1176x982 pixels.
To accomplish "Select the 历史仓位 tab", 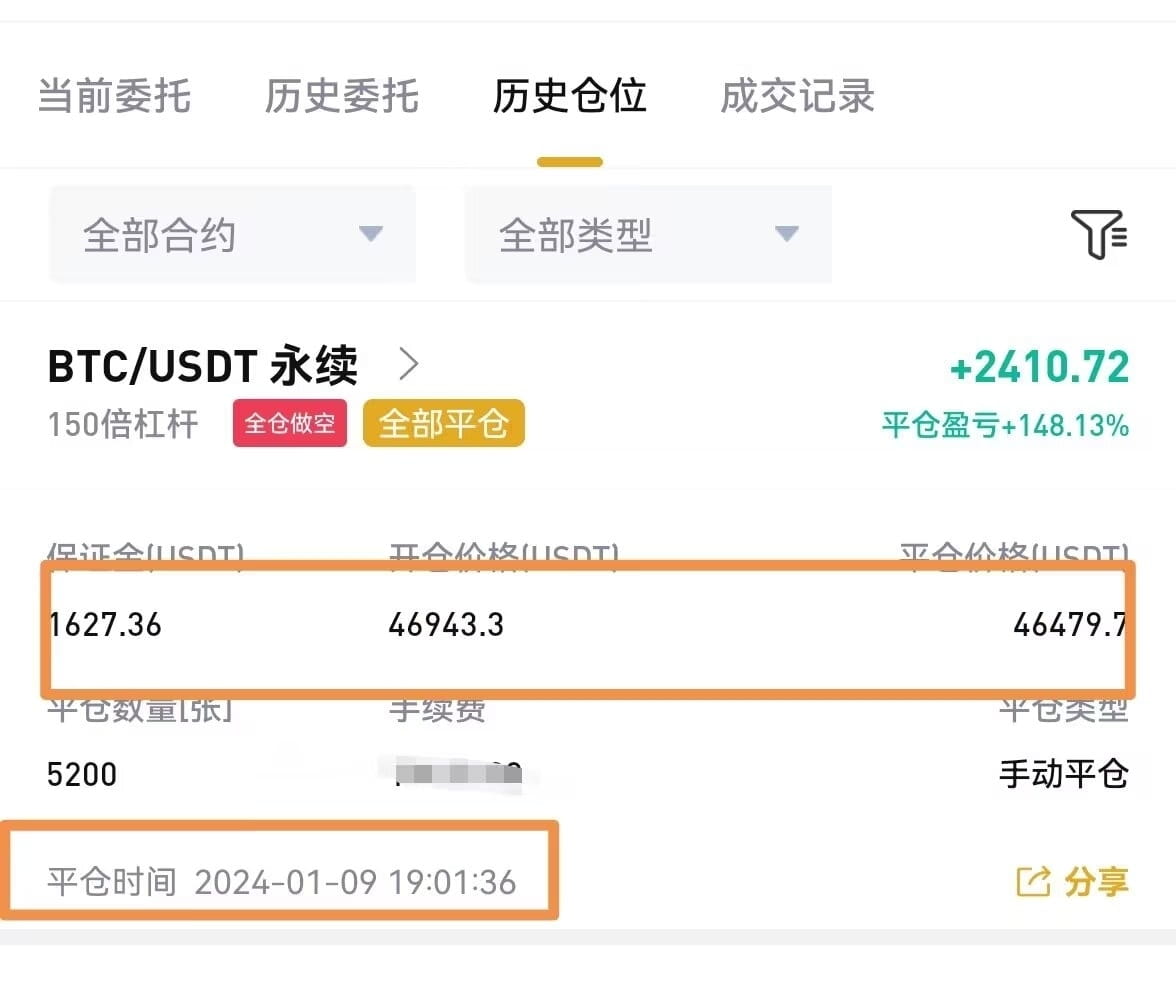I will [569, 96].
